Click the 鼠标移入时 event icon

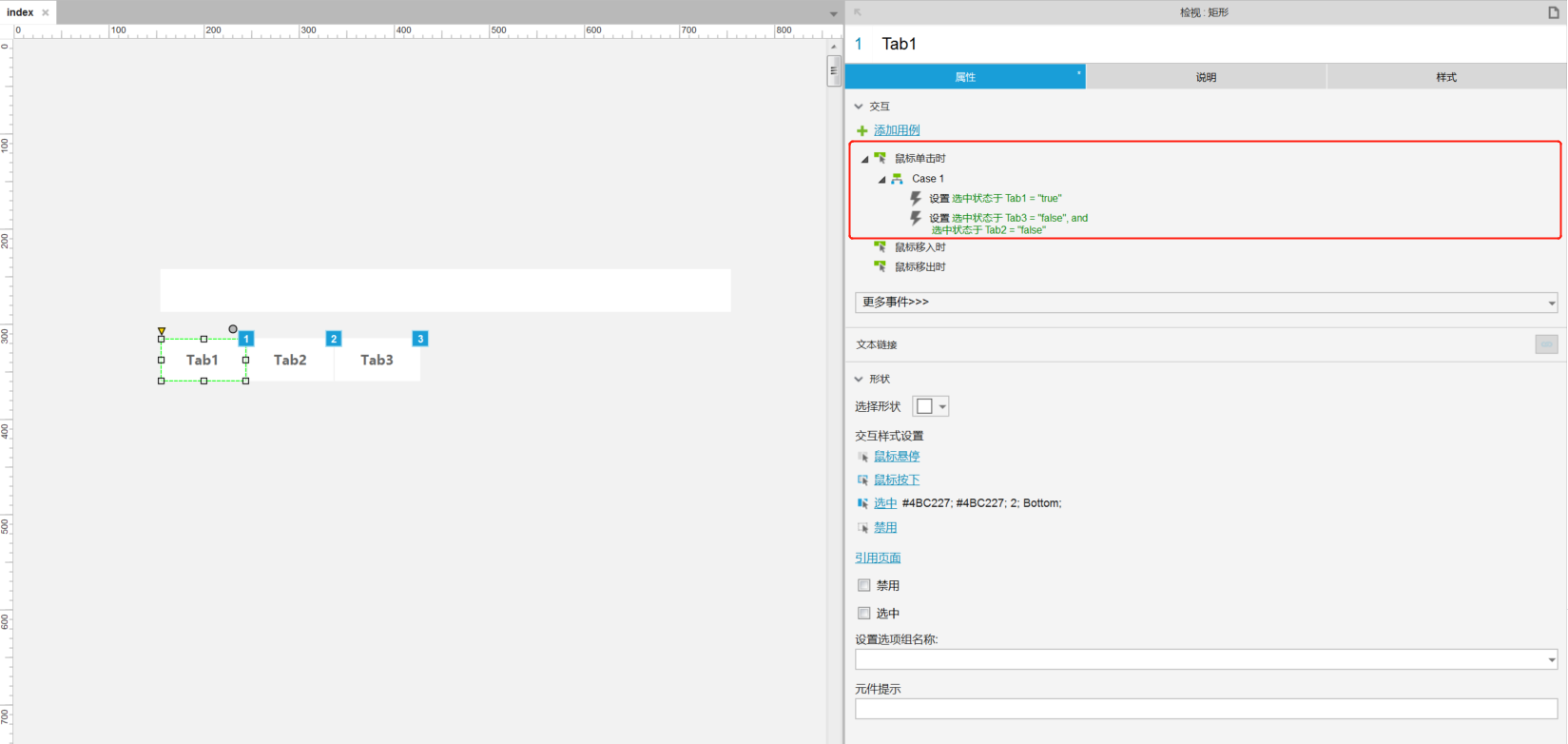pos(880,247)
